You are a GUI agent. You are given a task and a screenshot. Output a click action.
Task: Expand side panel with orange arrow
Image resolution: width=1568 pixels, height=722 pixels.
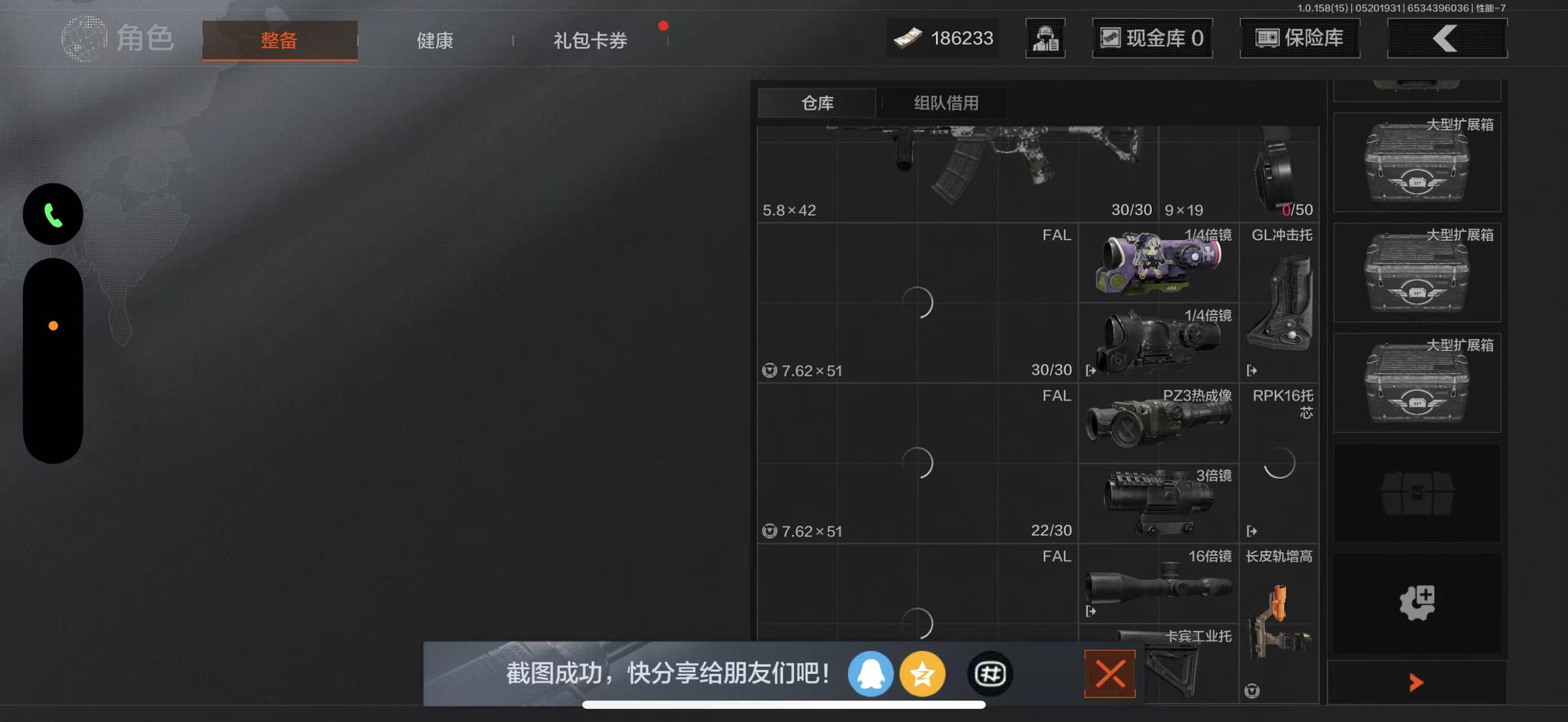coord(1416,683)
